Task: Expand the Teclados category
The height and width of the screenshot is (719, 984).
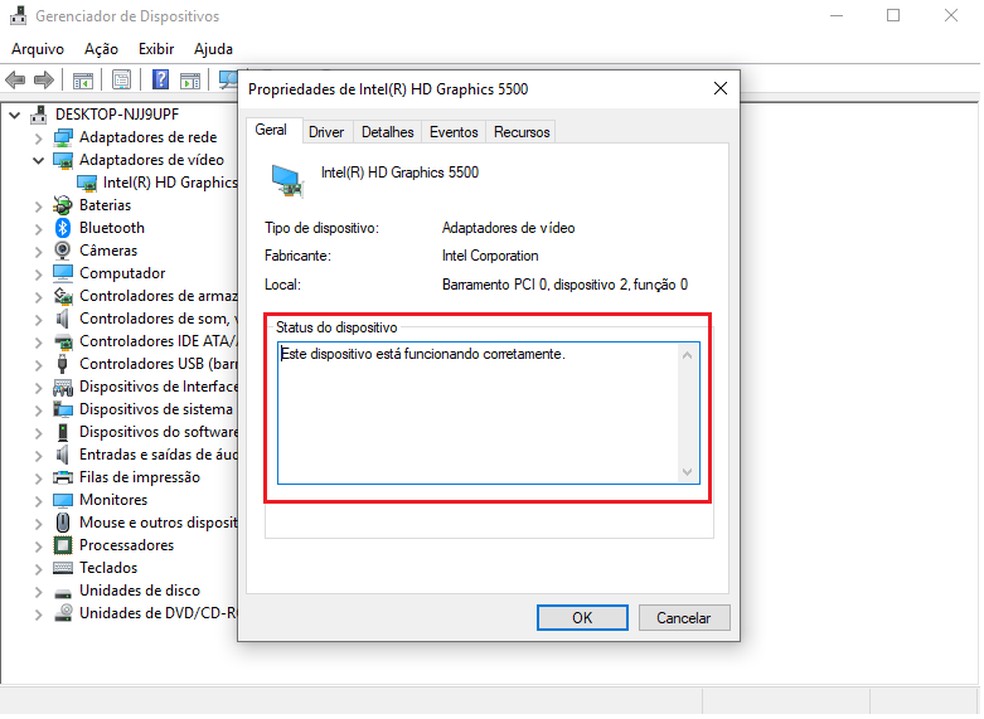Action: click(x=38, y=568)
